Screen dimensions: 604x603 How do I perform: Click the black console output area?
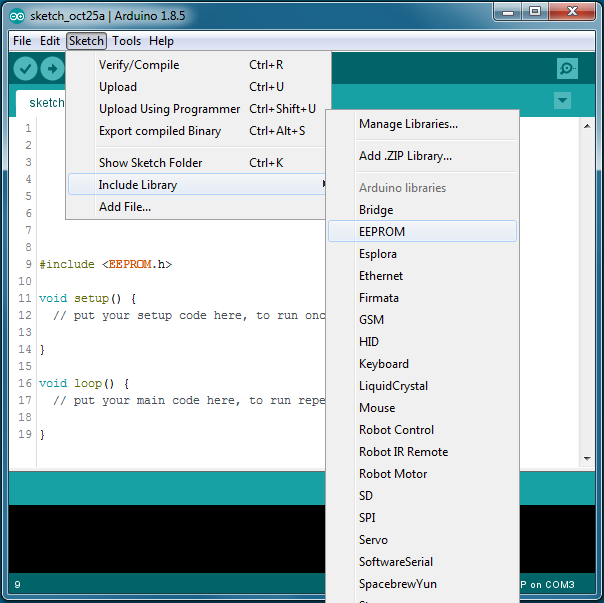(x=167, y=539)
